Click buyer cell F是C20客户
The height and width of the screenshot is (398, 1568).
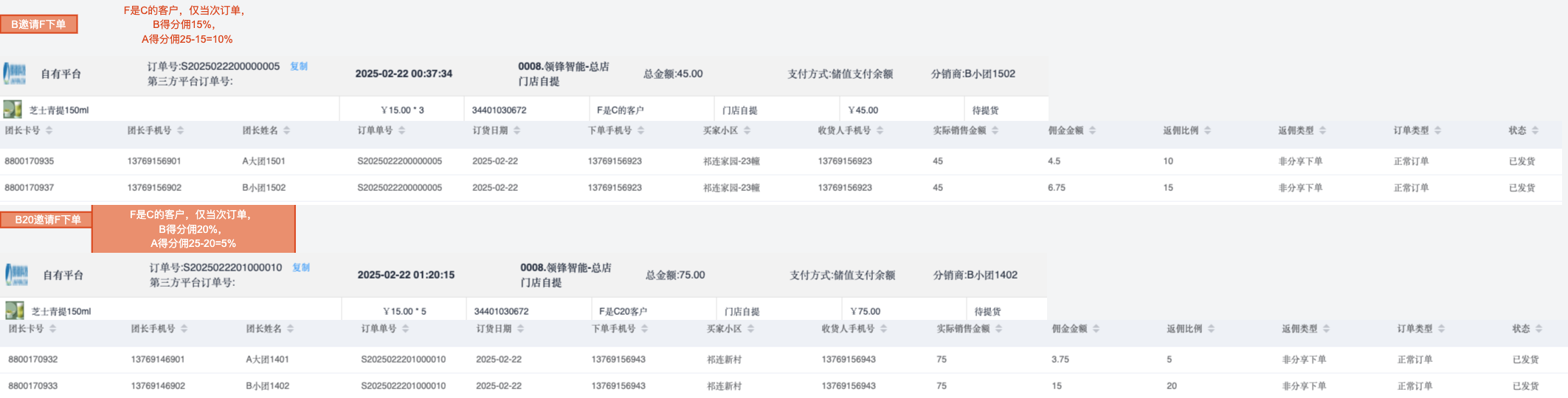click(623, 312)
